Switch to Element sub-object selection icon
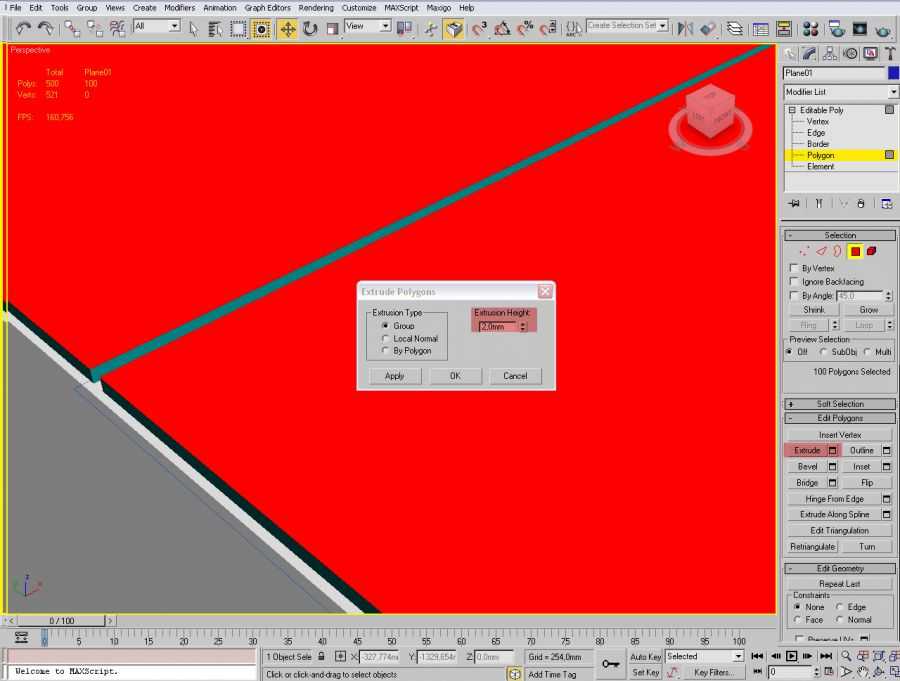Screen dimensions: 900x681 tap(871, 251)
